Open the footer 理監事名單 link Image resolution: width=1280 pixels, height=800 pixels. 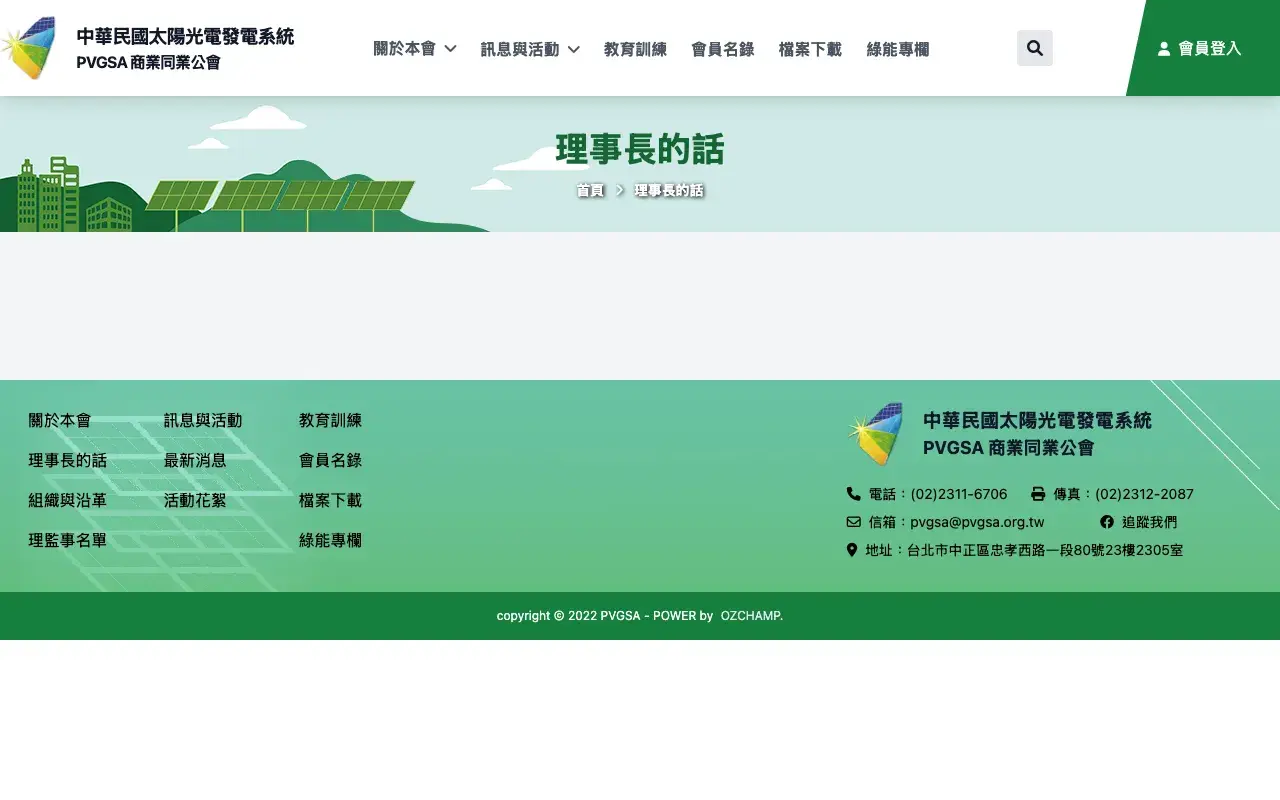[68, 540]
